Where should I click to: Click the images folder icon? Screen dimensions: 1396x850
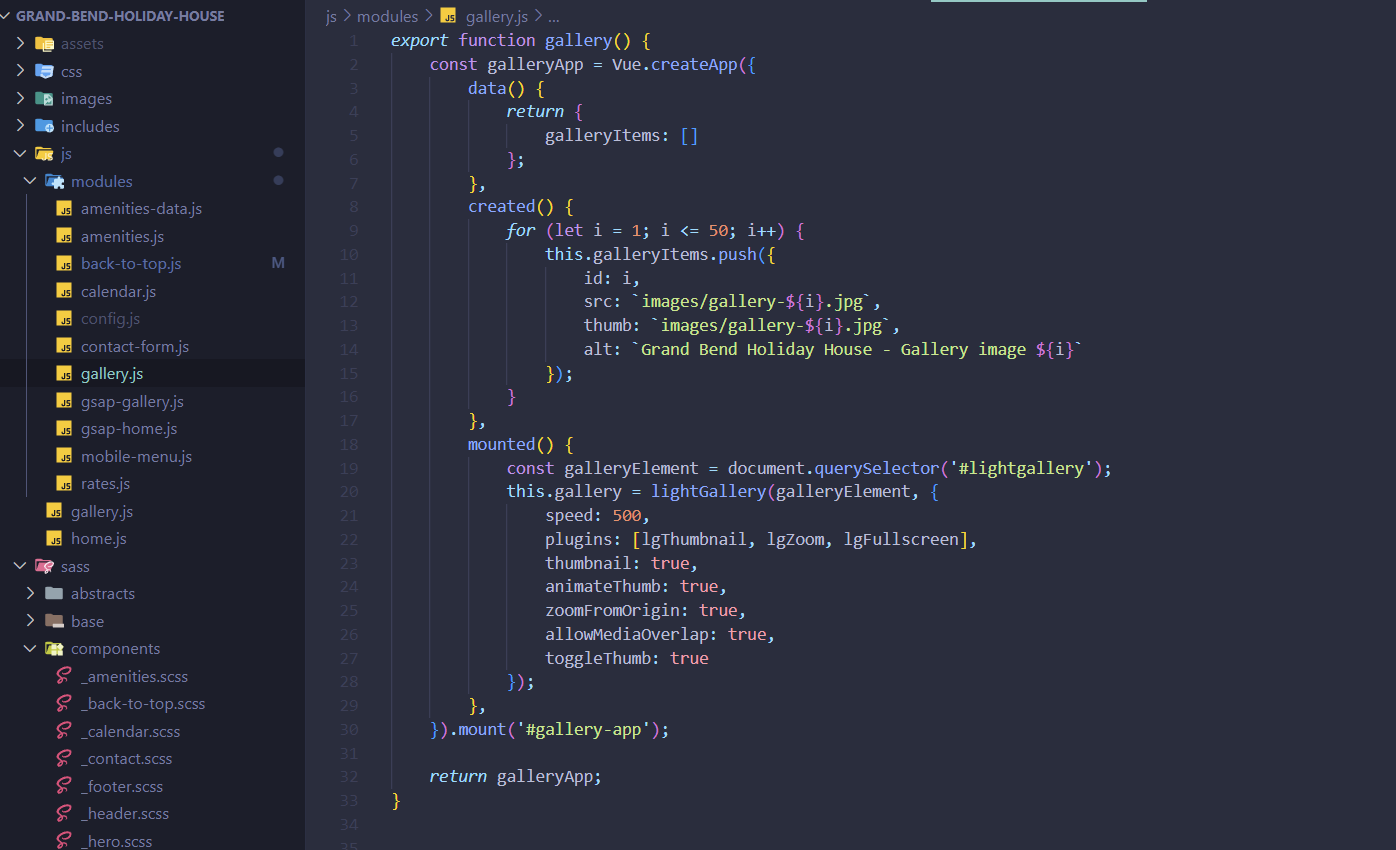pyautogui.click(x=44, y=99)
